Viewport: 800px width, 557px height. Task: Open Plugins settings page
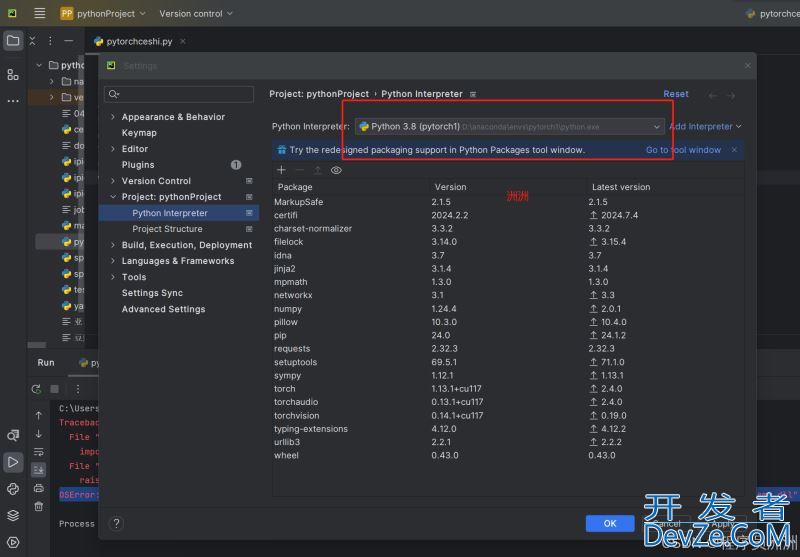138,165
